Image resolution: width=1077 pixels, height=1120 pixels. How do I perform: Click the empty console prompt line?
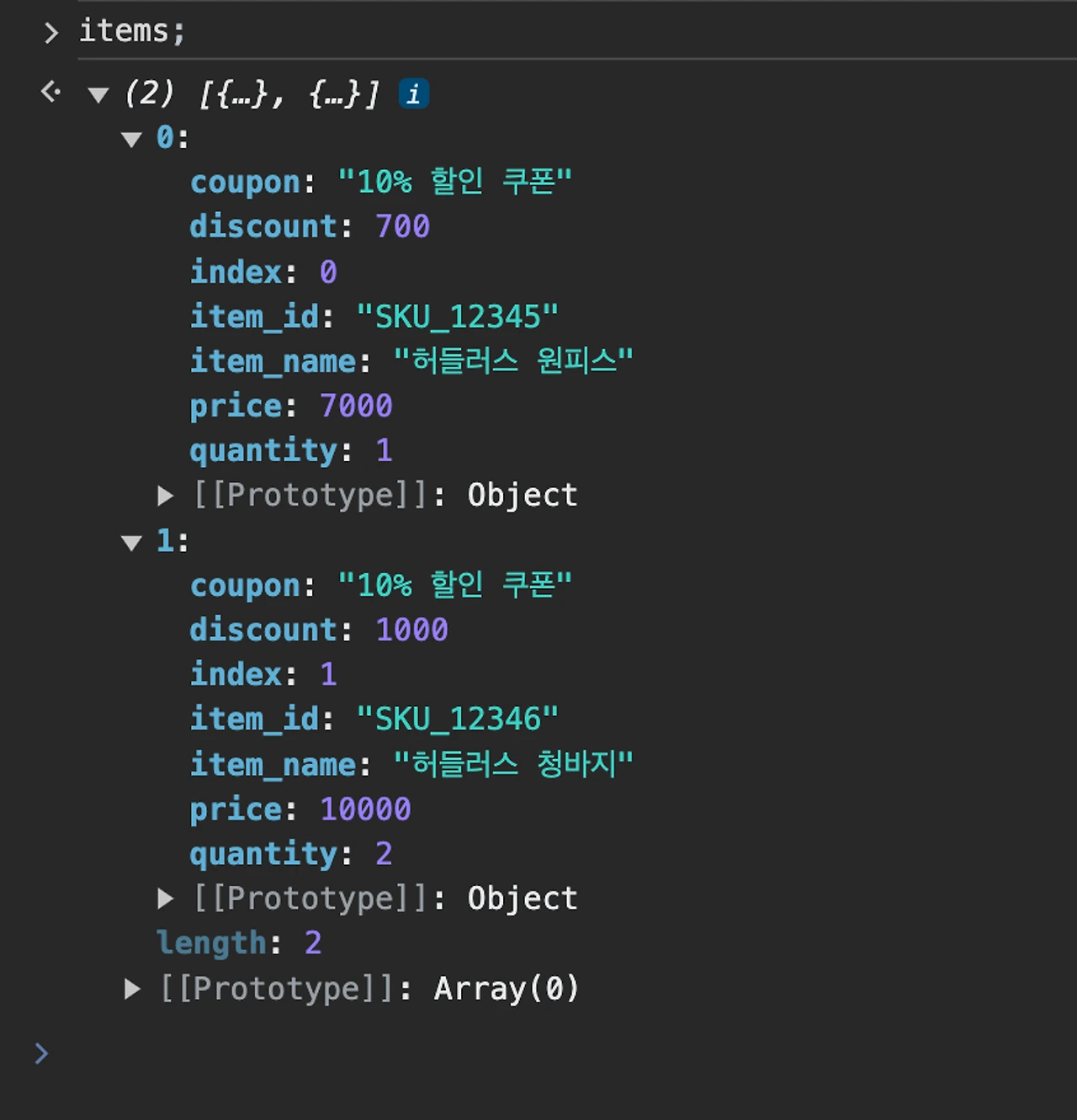point(538,1053)
